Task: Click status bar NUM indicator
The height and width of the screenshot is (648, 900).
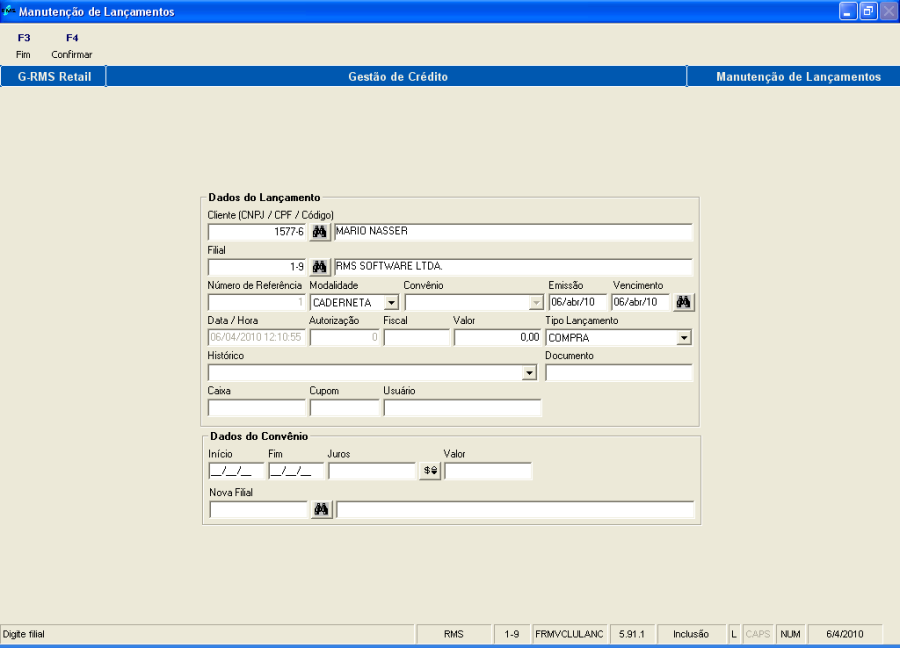Action: (x=790, y=634)
